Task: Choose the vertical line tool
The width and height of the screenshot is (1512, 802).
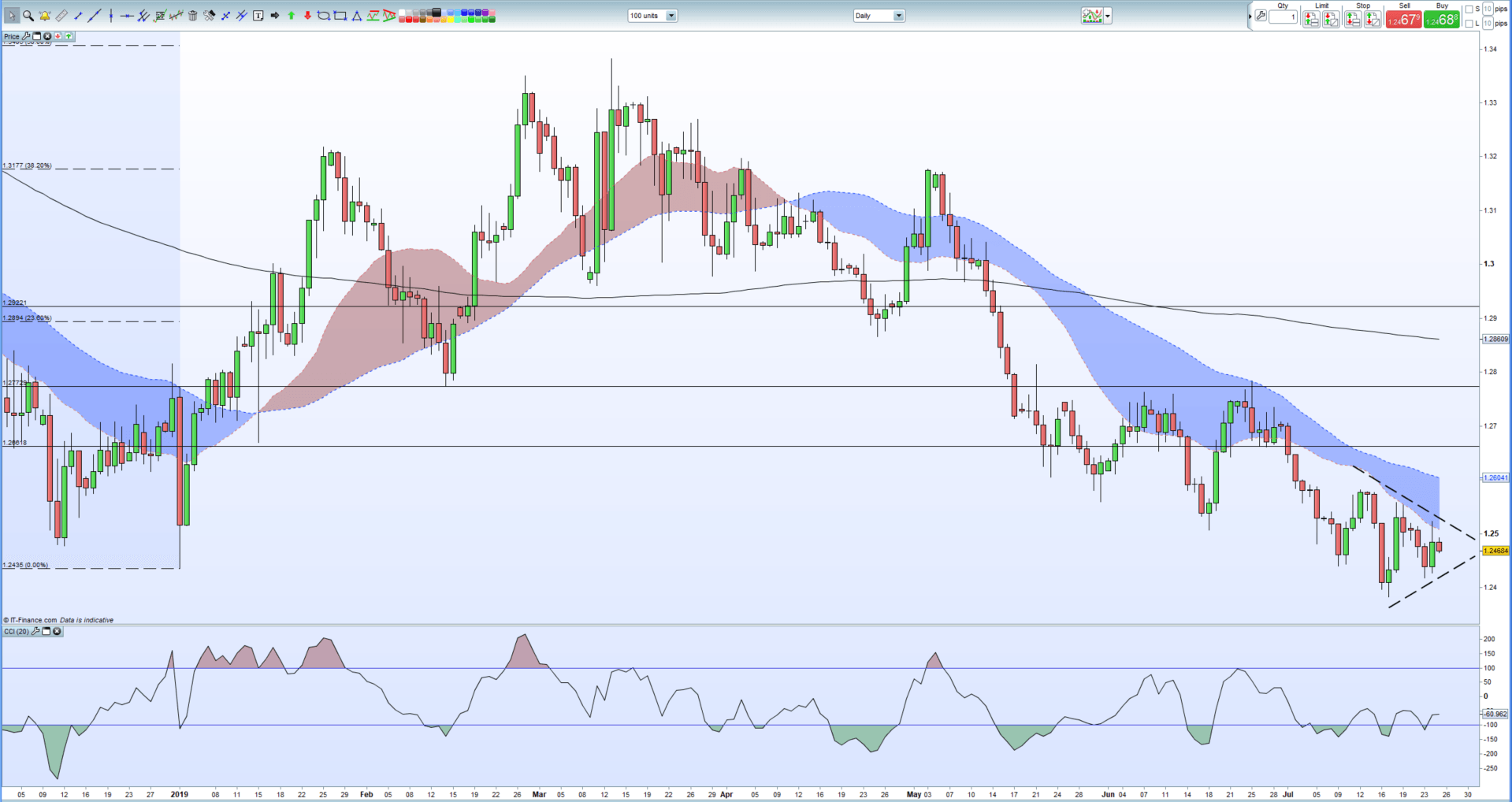Action: pos(111,16)
